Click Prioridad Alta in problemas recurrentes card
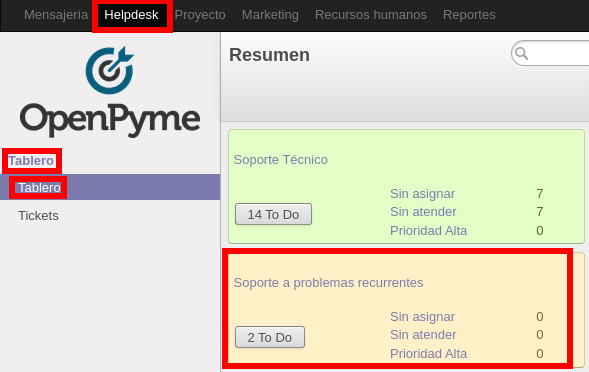 pos(428,353)
